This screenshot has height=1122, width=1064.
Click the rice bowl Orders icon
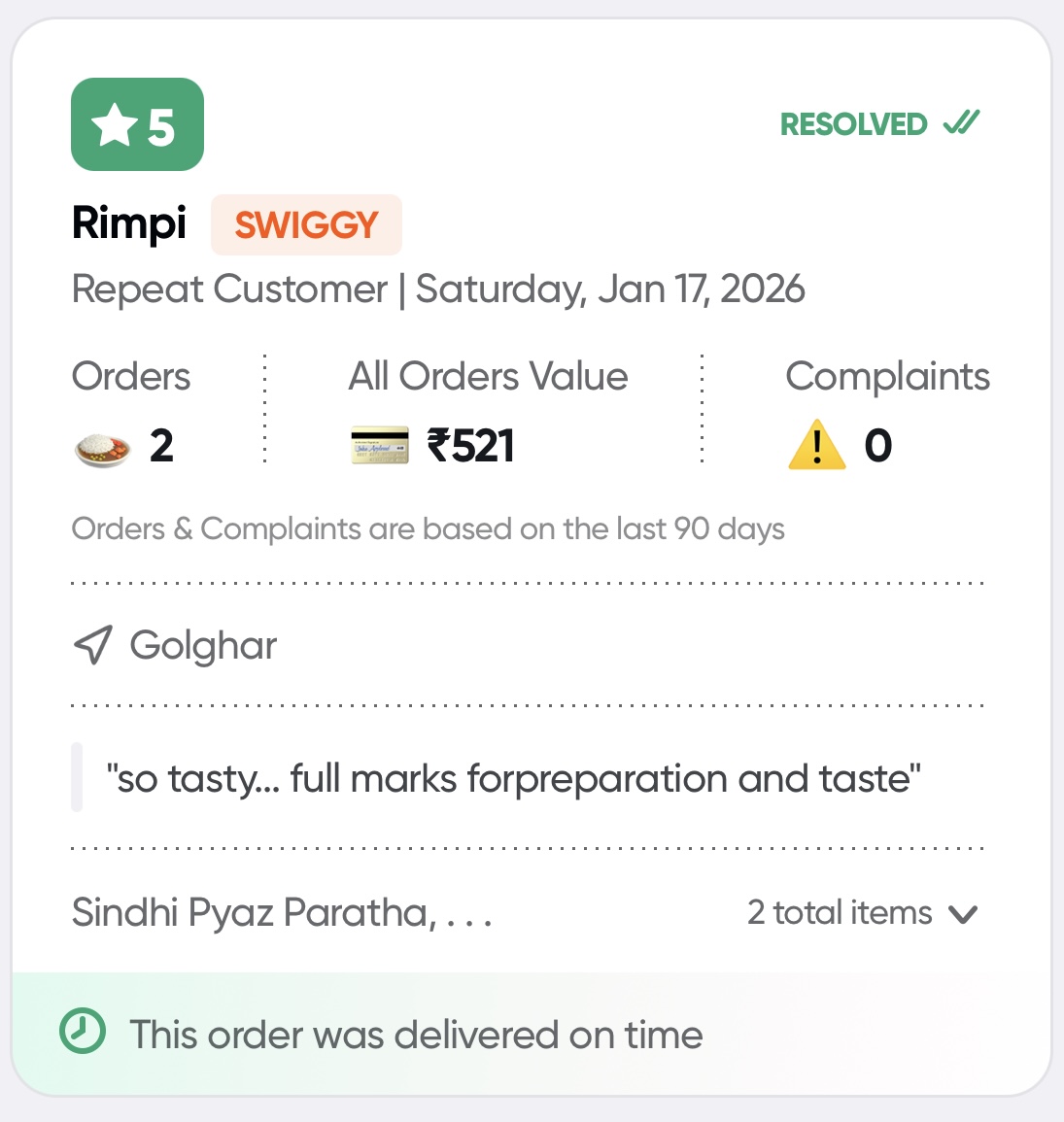coord(101,447)
